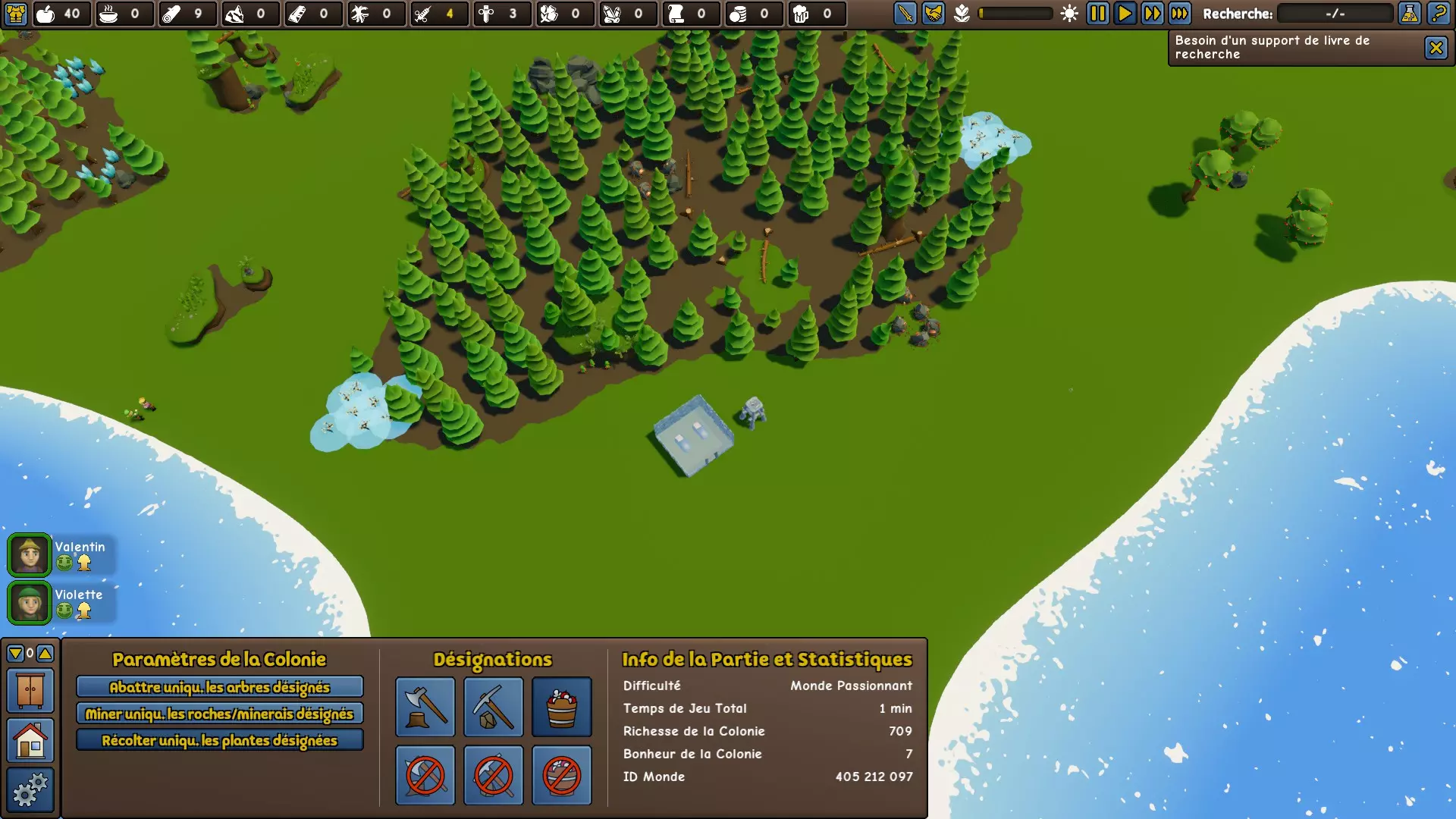
Task: Click the down arrow level stepper
Action: [15, 653]
